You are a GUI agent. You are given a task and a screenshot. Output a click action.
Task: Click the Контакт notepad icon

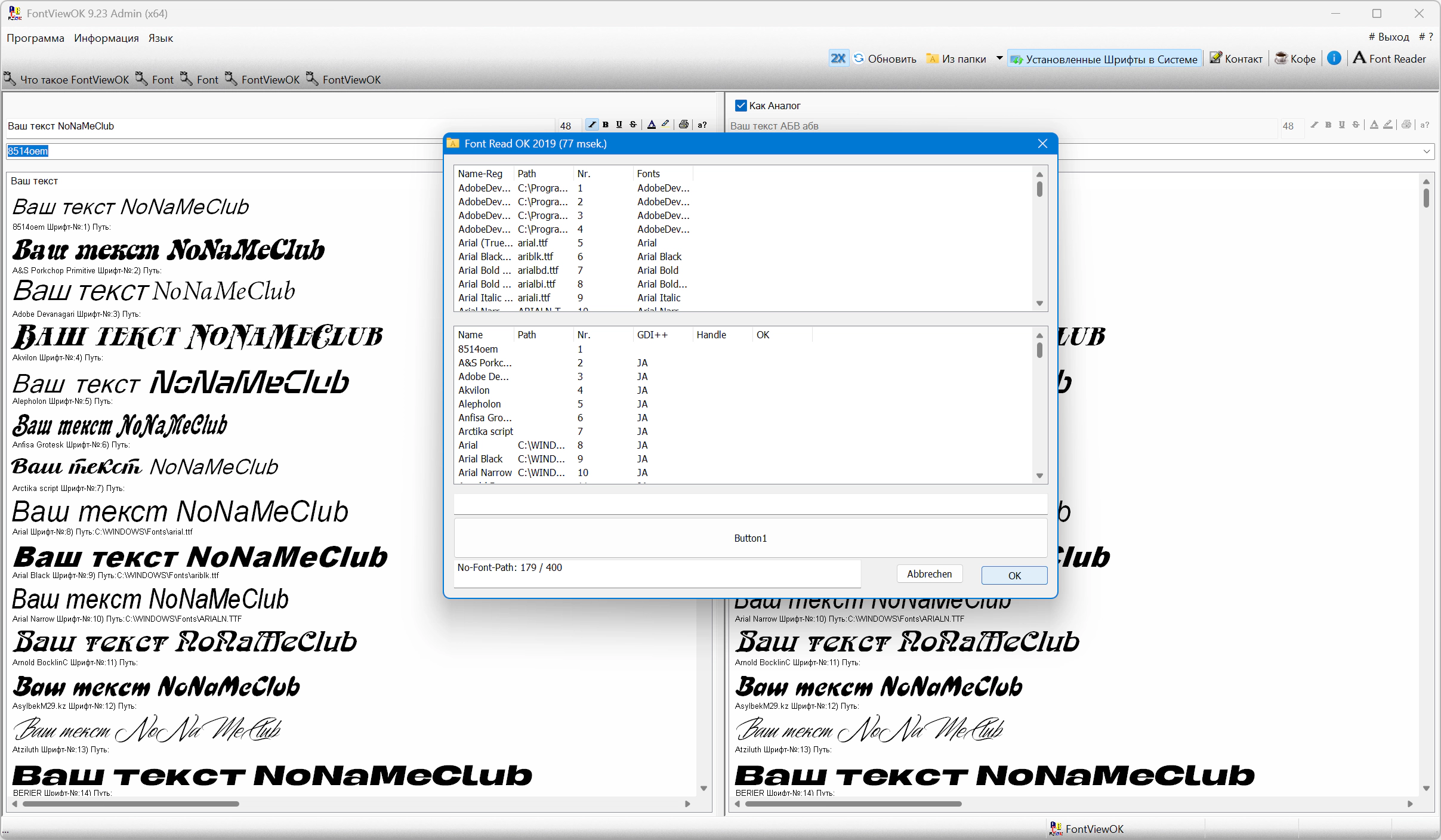pos(1215,58)
